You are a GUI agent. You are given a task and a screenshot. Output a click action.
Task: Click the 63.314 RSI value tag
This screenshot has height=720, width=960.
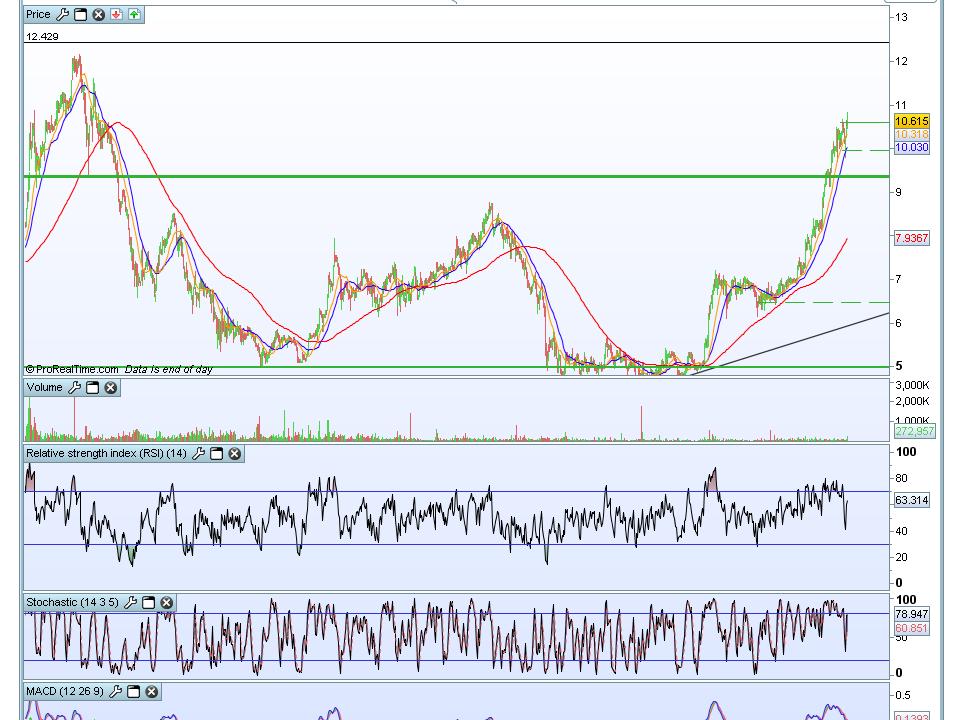click(x=912, y=500)
